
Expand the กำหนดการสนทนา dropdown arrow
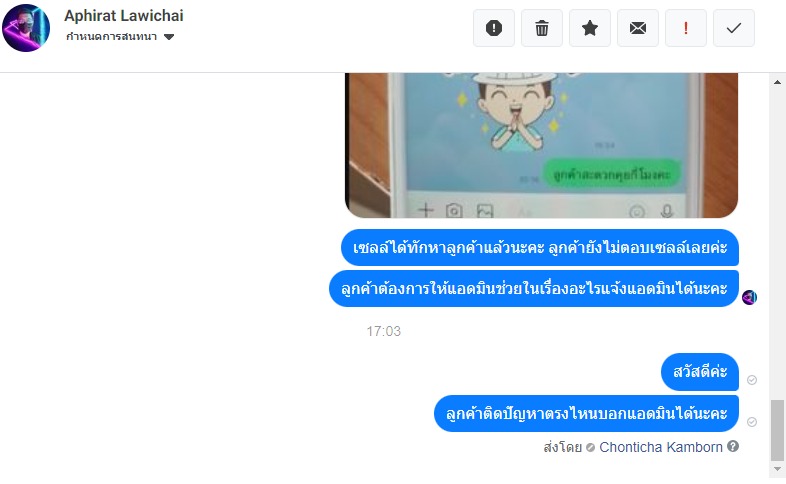click(x=169, y=37)
